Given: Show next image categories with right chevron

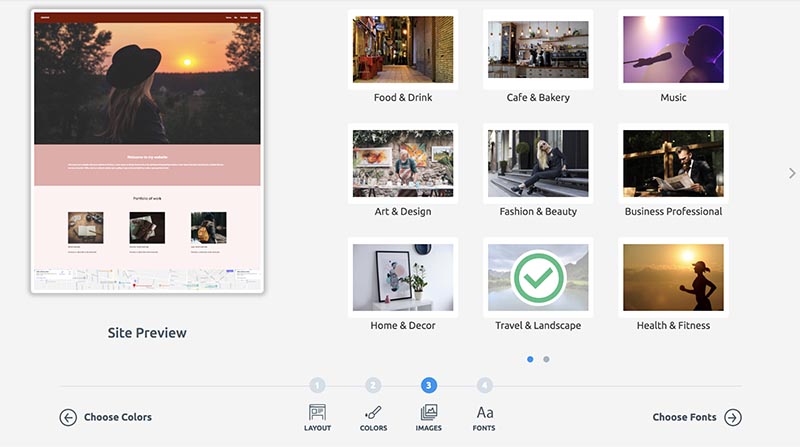Looking at the screenshot, I should (x=792, y=173).
